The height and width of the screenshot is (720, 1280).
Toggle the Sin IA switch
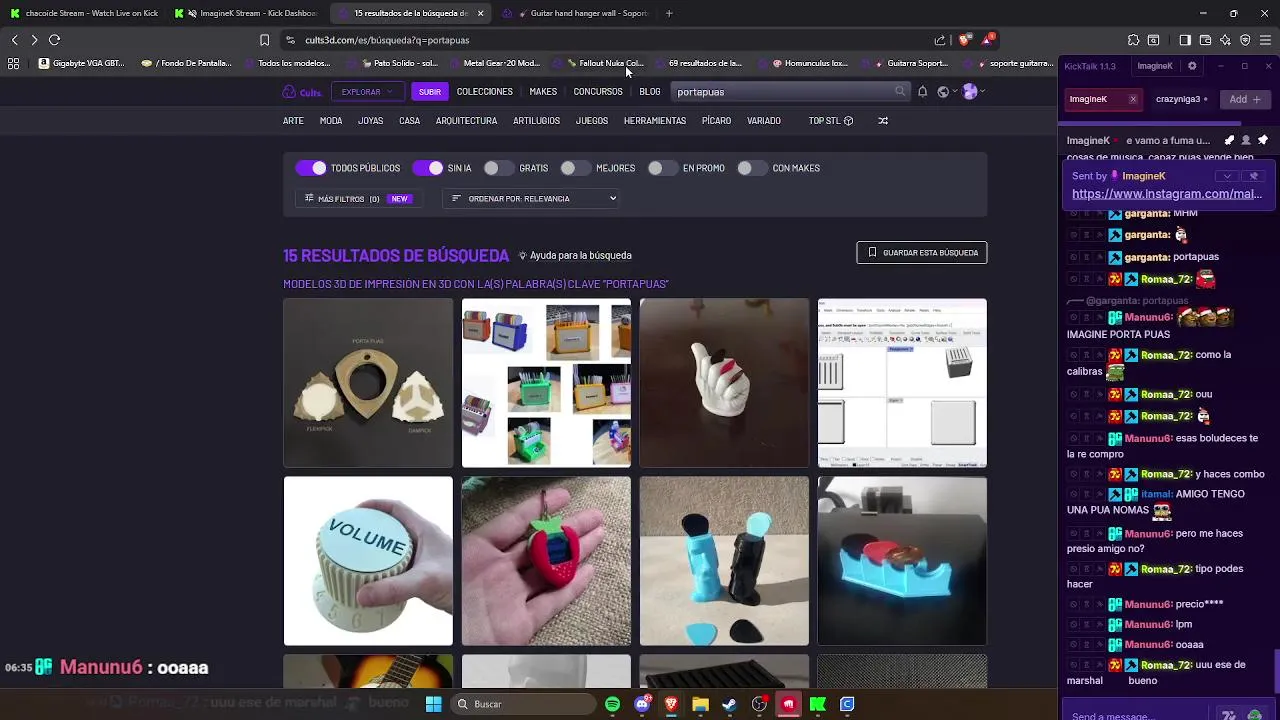(x=428, y=168)
